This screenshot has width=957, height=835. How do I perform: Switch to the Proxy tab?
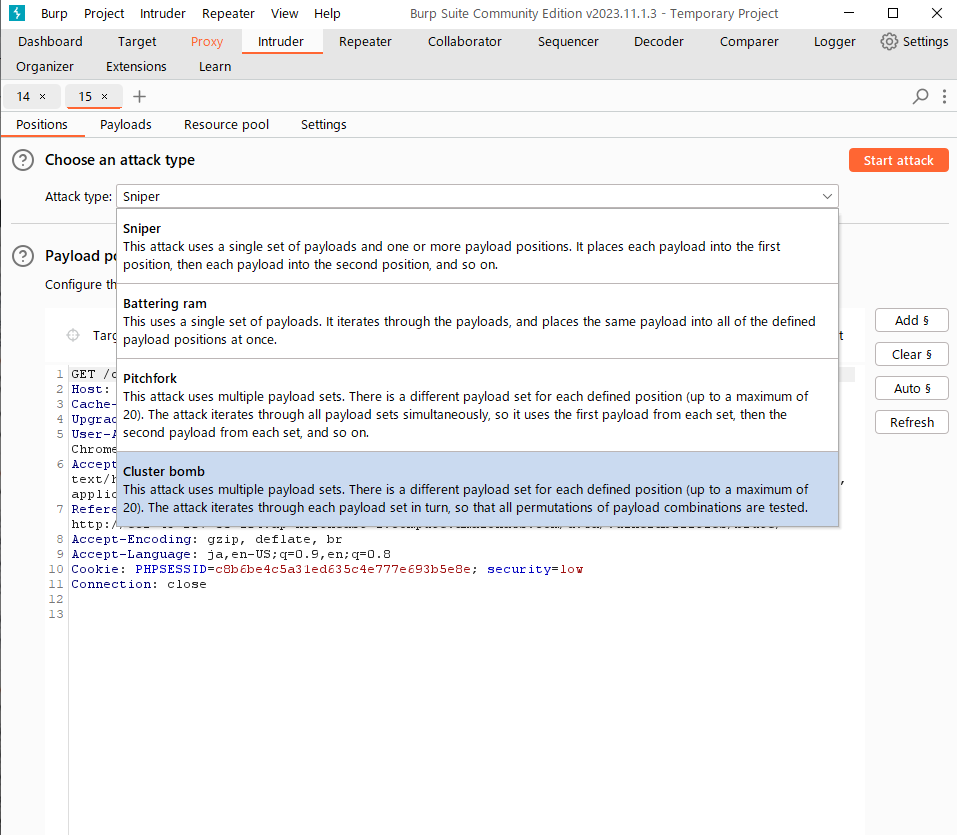pyautogui.click(x=207, y=42)
